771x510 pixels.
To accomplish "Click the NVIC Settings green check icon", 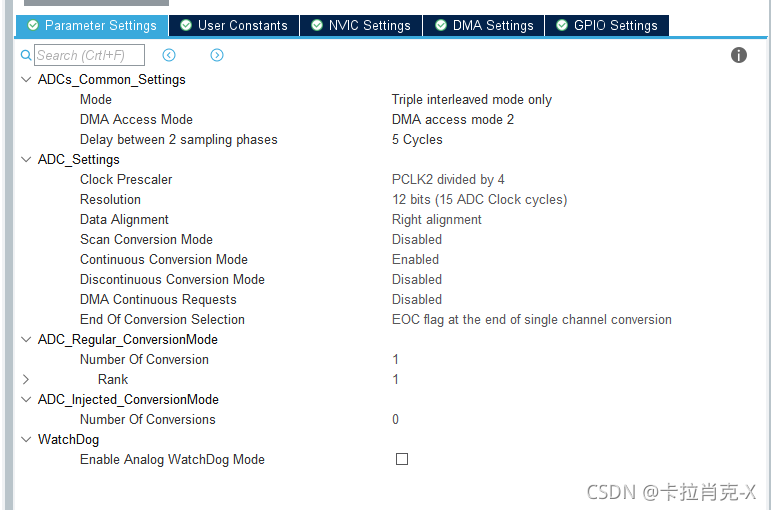I will [x=317, y=25].
